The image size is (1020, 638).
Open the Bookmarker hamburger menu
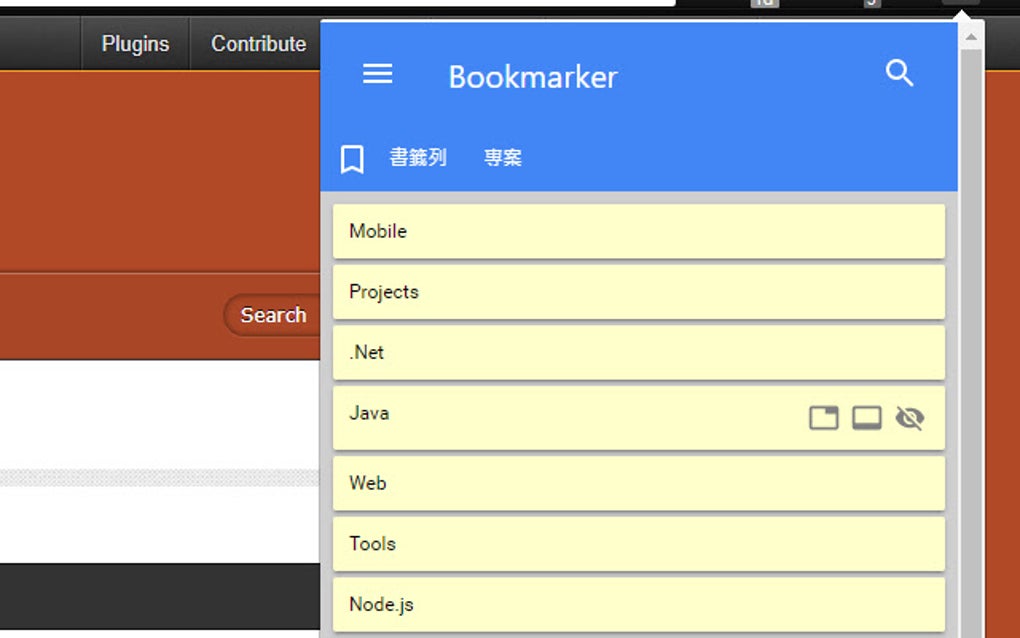(x=377, y=73)
